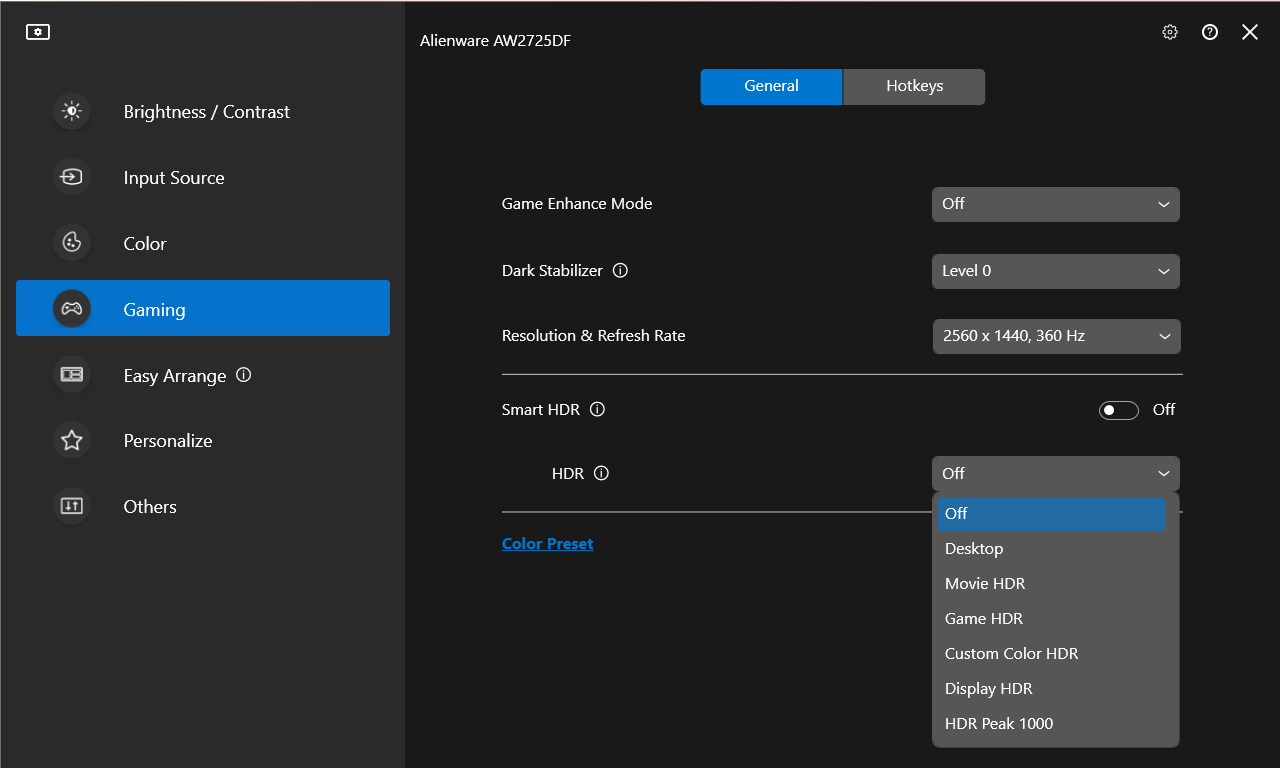Go to the Color section

click(203, 243)
